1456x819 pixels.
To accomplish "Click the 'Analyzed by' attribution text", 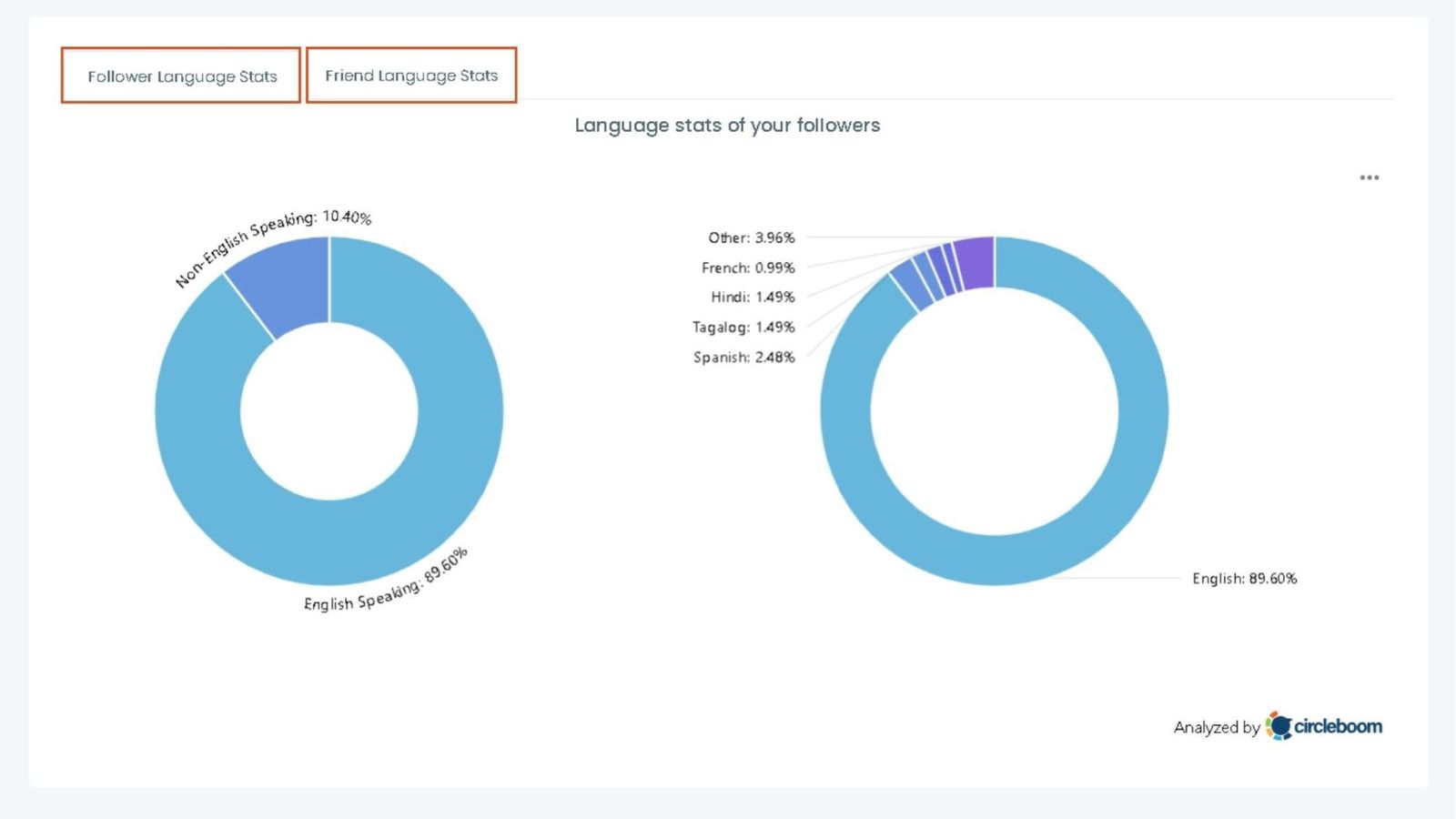I will [1216, 727].
